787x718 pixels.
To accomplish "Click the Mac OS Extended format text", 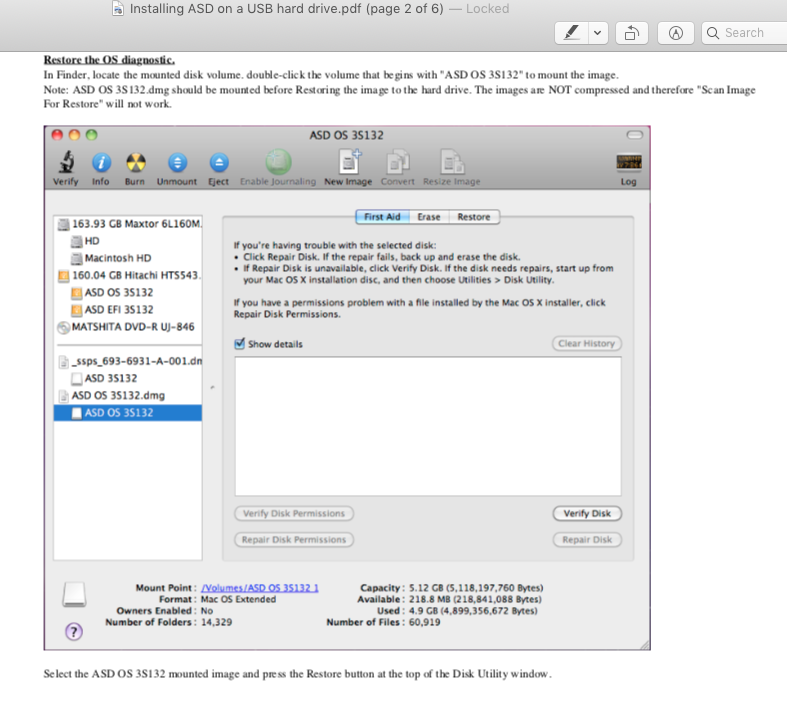I will 238,599.
